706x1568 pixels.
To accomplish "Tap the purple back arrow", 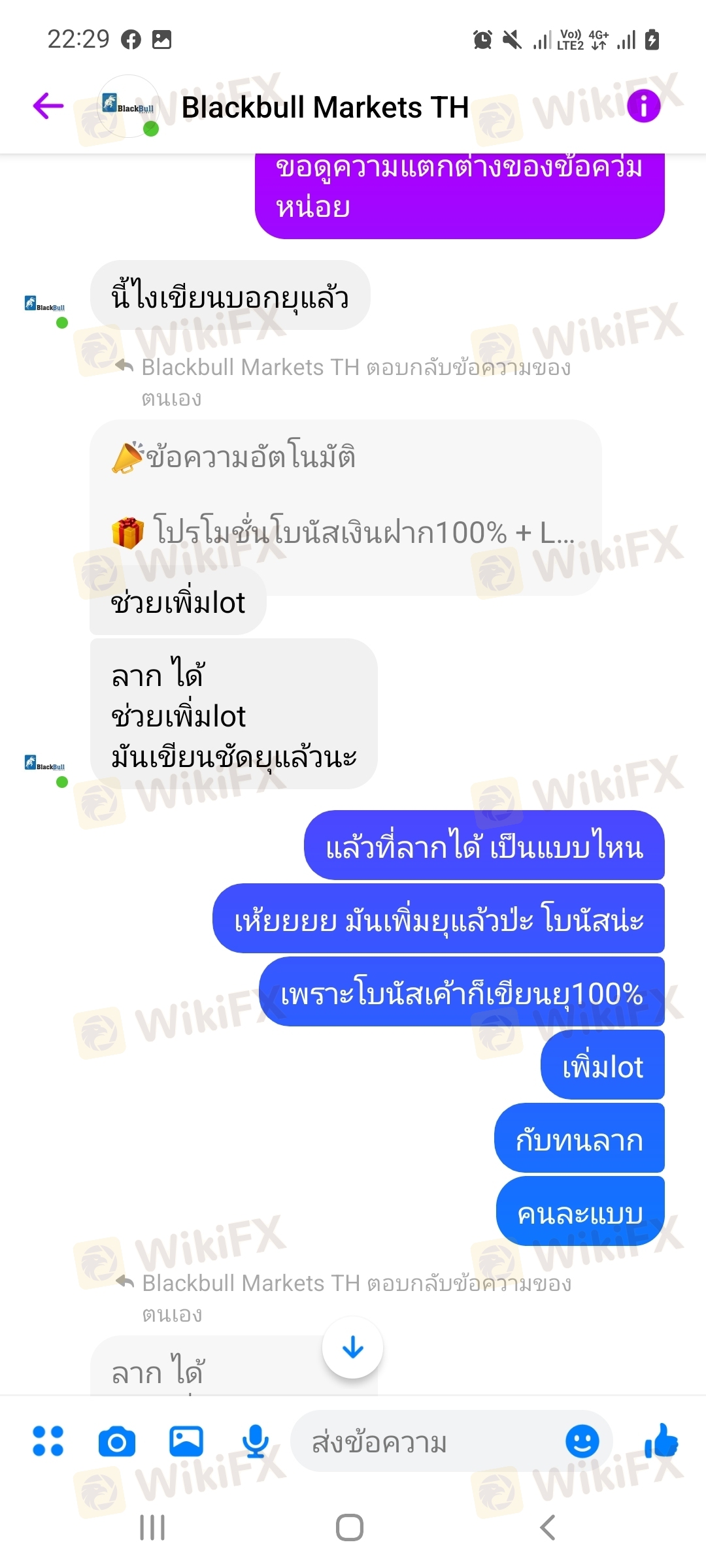I will pos(48,106).
